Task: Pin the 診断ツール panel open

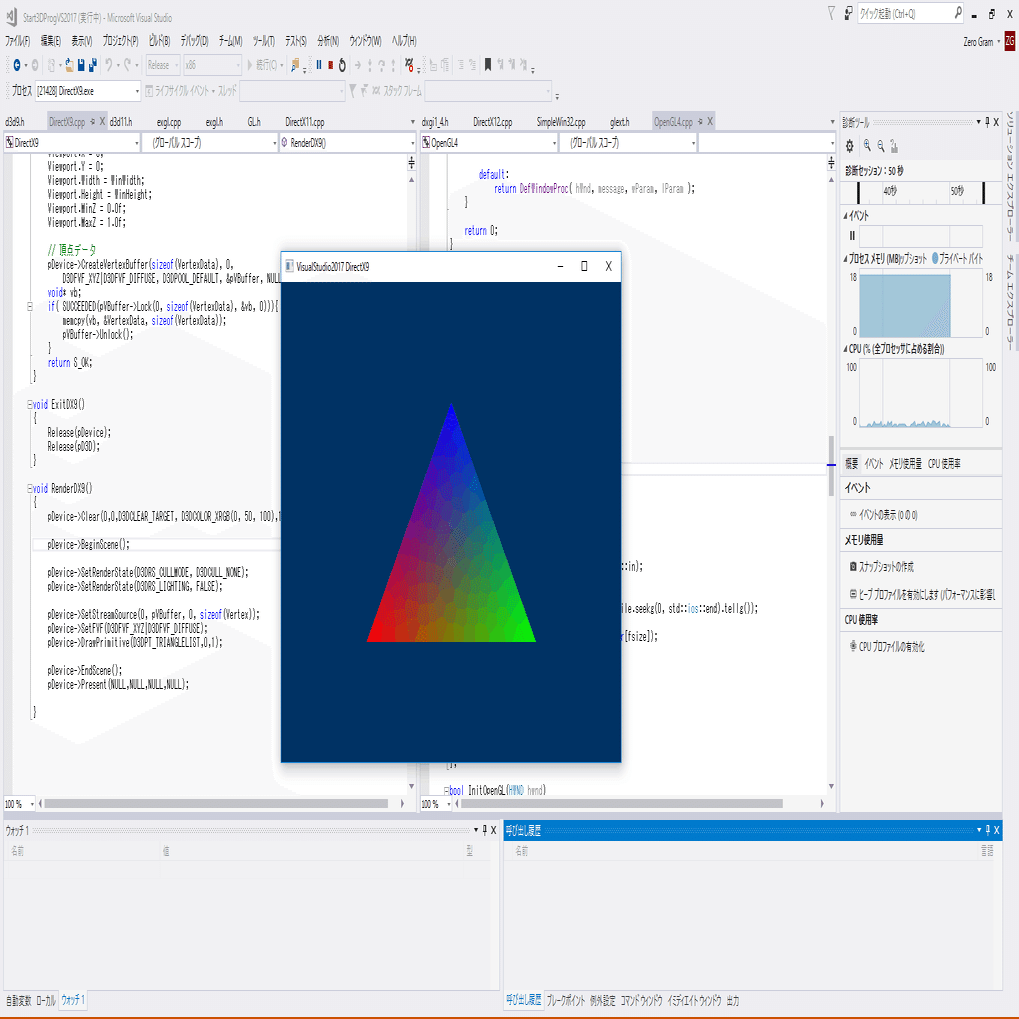Action: 987,122
